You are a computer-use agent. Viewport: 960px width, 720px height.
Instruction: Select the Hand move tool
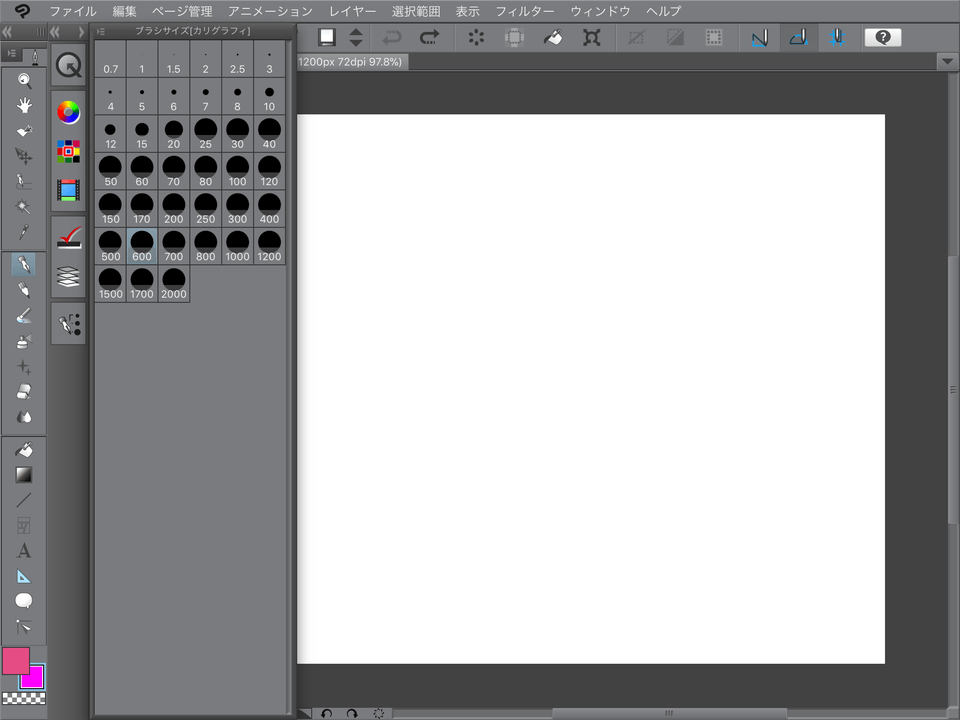coord(24,105)
